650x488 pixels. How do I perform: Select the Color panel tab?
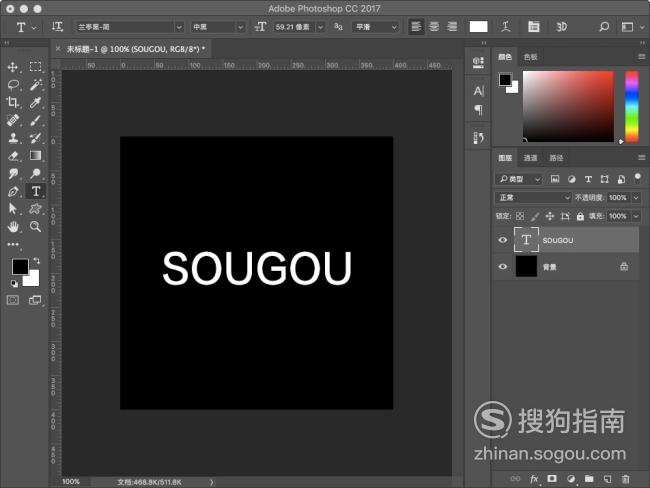504,57
